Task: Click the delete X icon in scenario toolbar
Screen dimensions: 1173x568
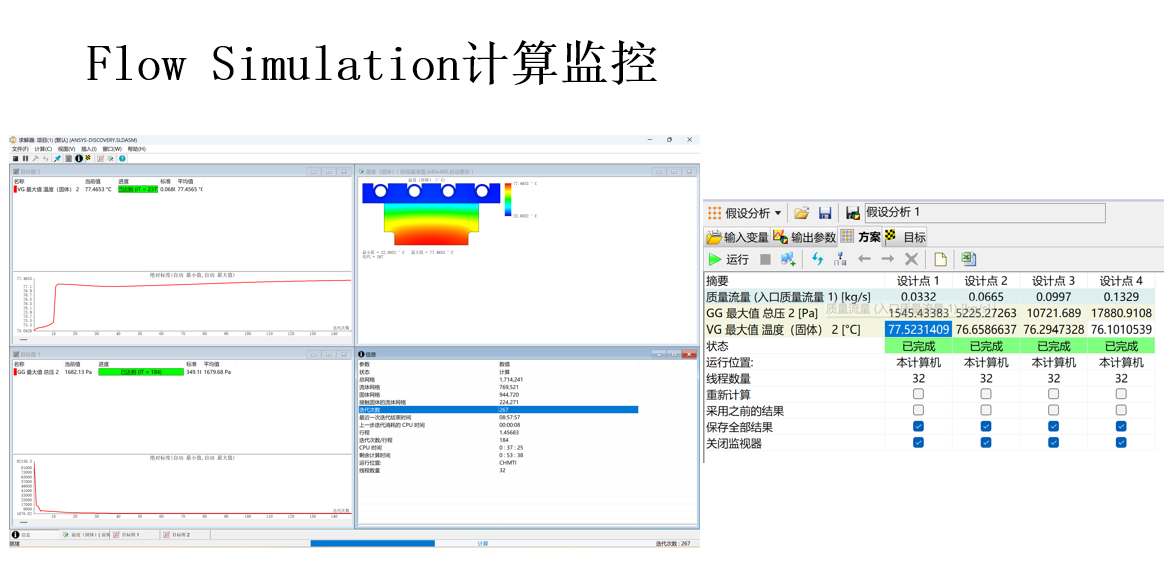Action: pyautogui.click(x=911, y=259)
